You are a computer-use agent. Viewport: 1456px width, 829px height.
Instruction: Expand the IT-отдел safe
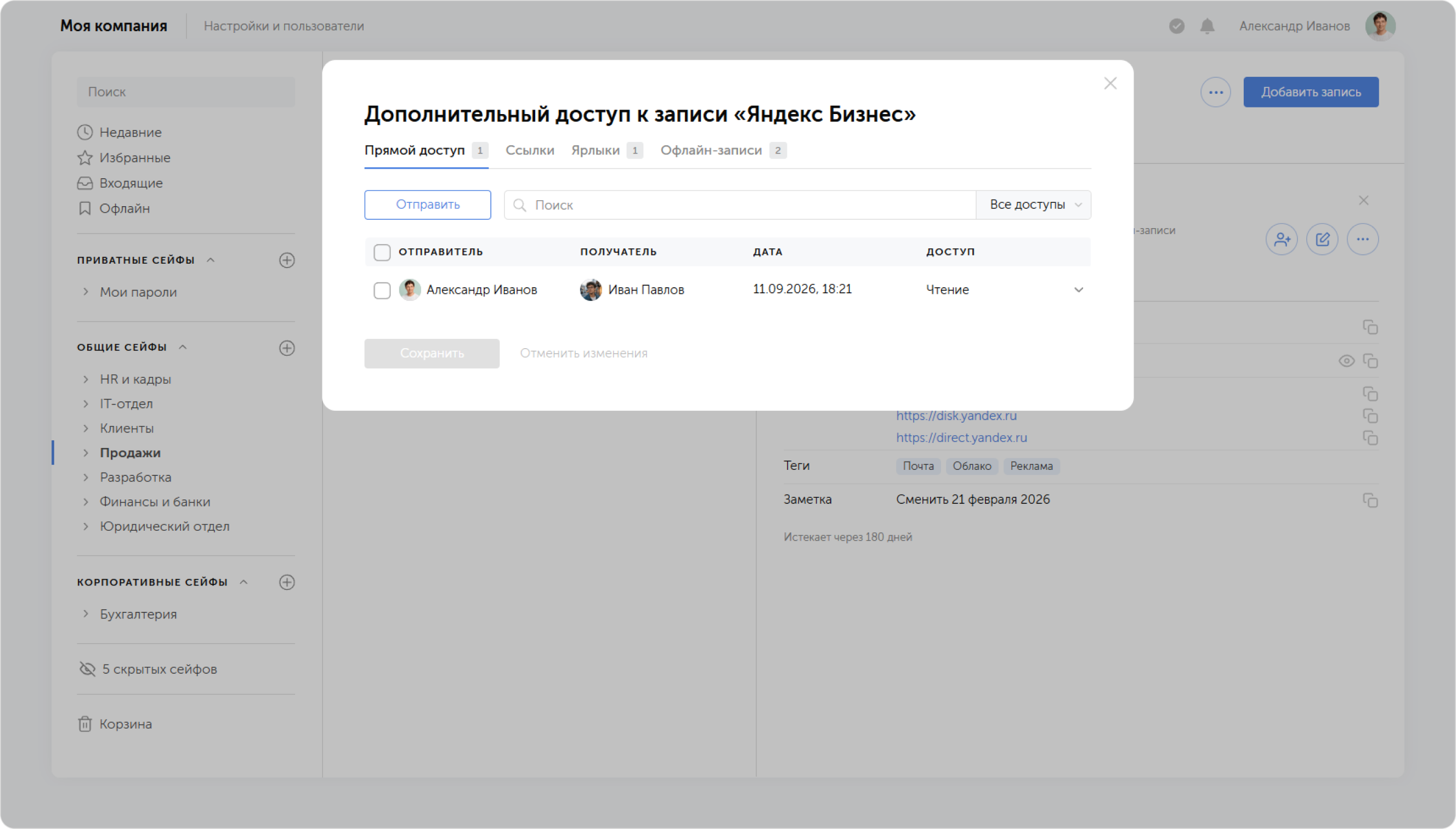coord(86,404)
